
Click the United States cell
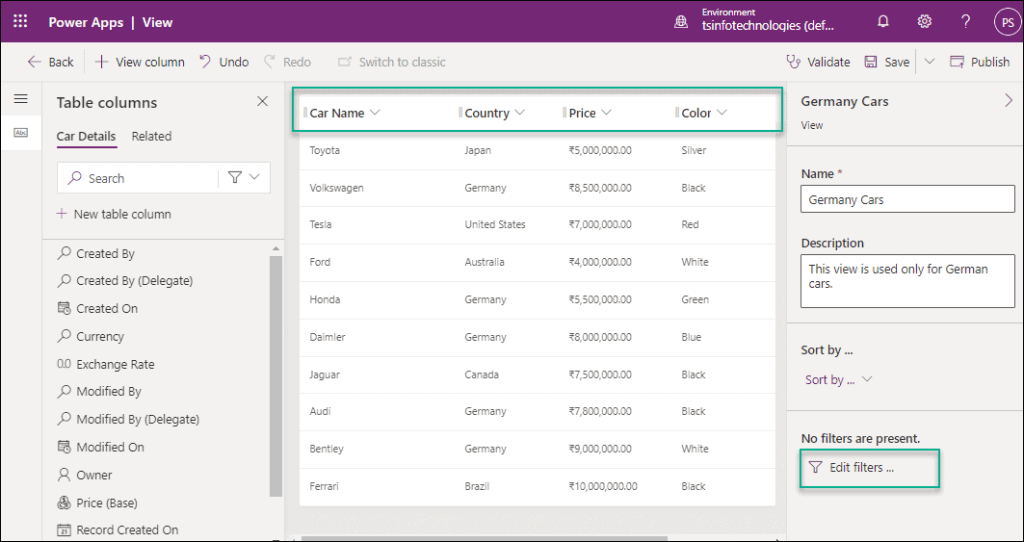click(x=495, y=225)
